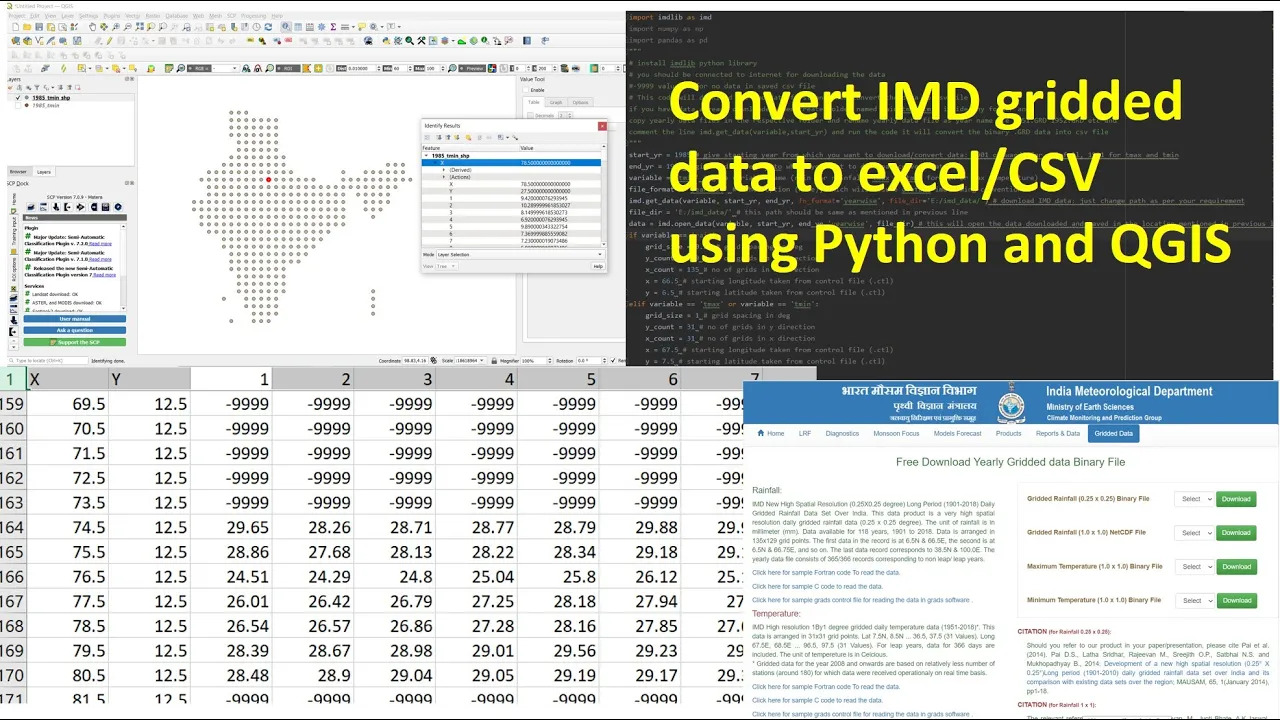Click the scale lock icon in status bar
Viewport: 1280px width, 720px height.
click(x=494, y=360)
